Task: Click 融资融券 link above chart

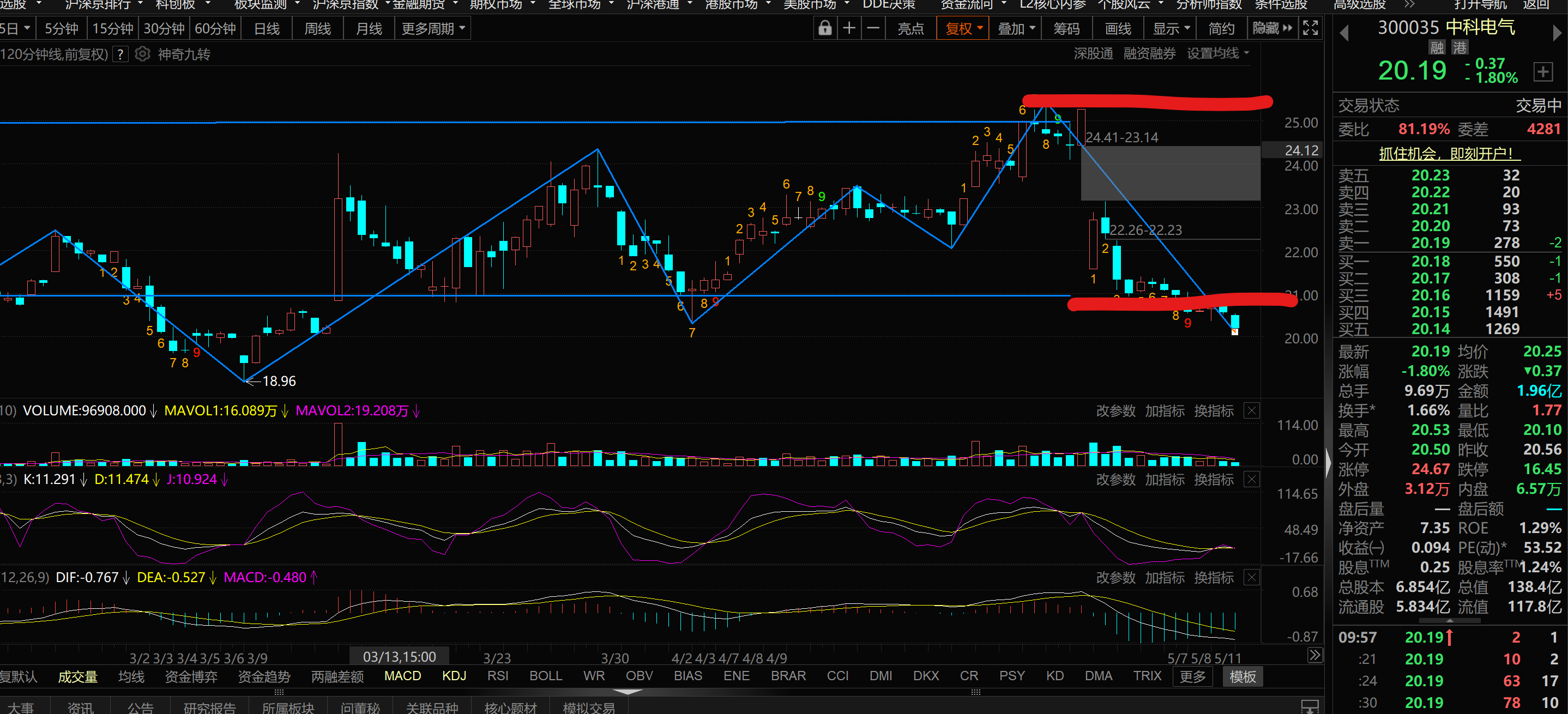Action: pos(1149,53)
